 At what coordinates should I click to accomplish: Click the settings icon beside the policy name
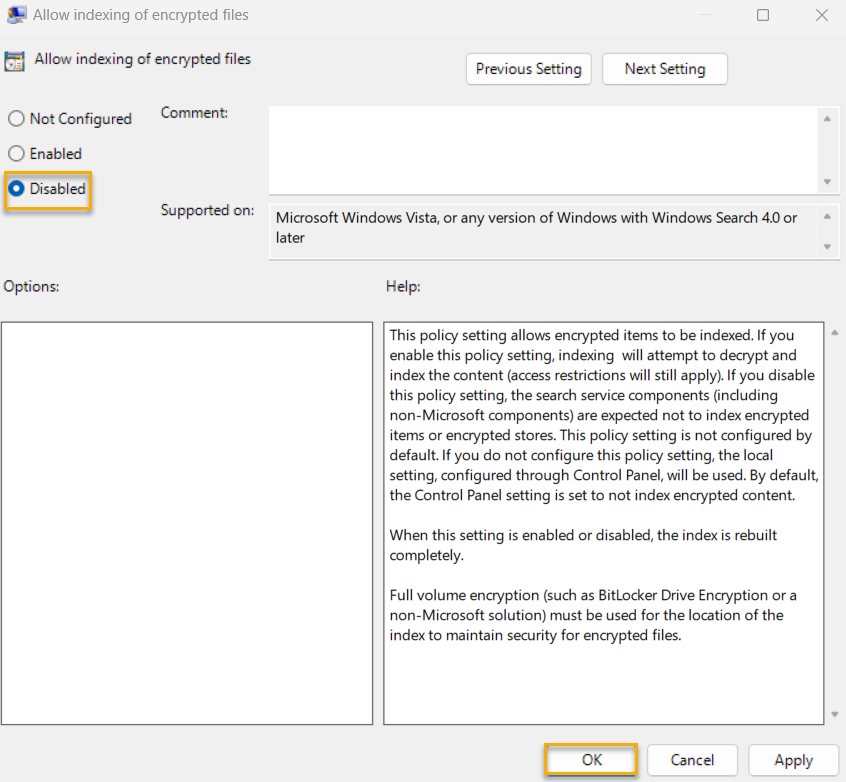tap(15, 60)
